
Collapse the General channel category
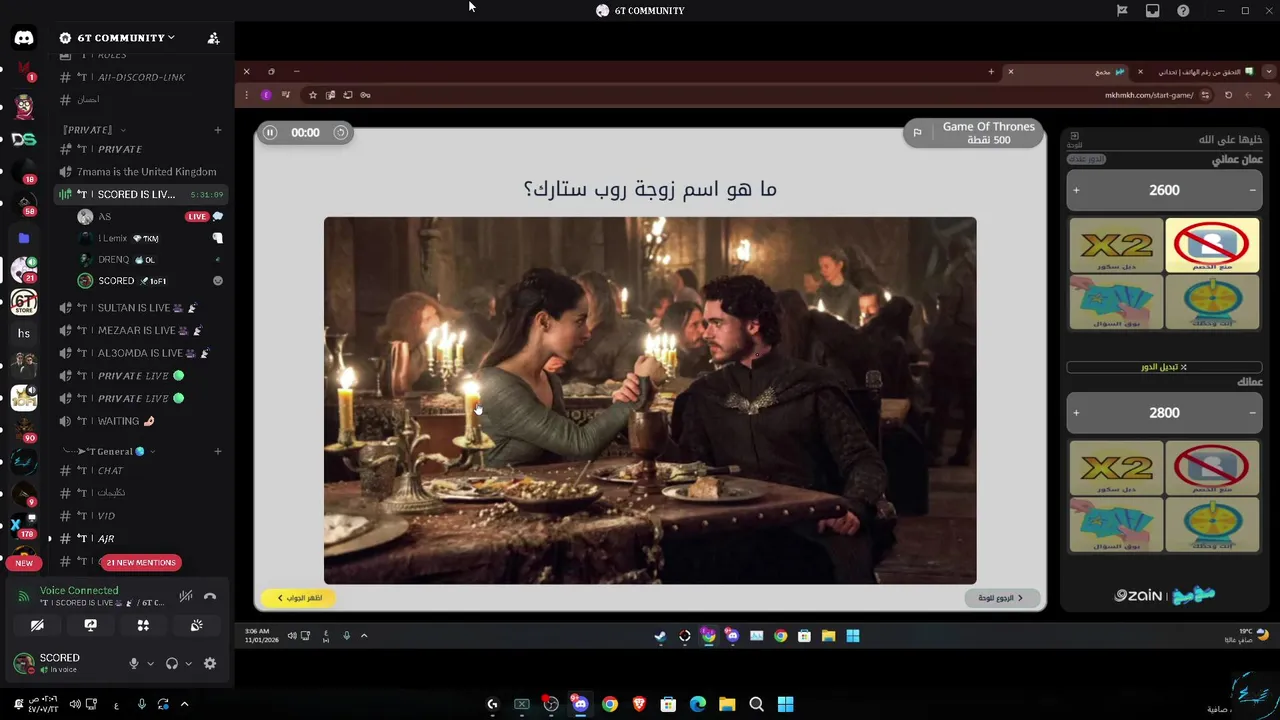click(109, 451)
